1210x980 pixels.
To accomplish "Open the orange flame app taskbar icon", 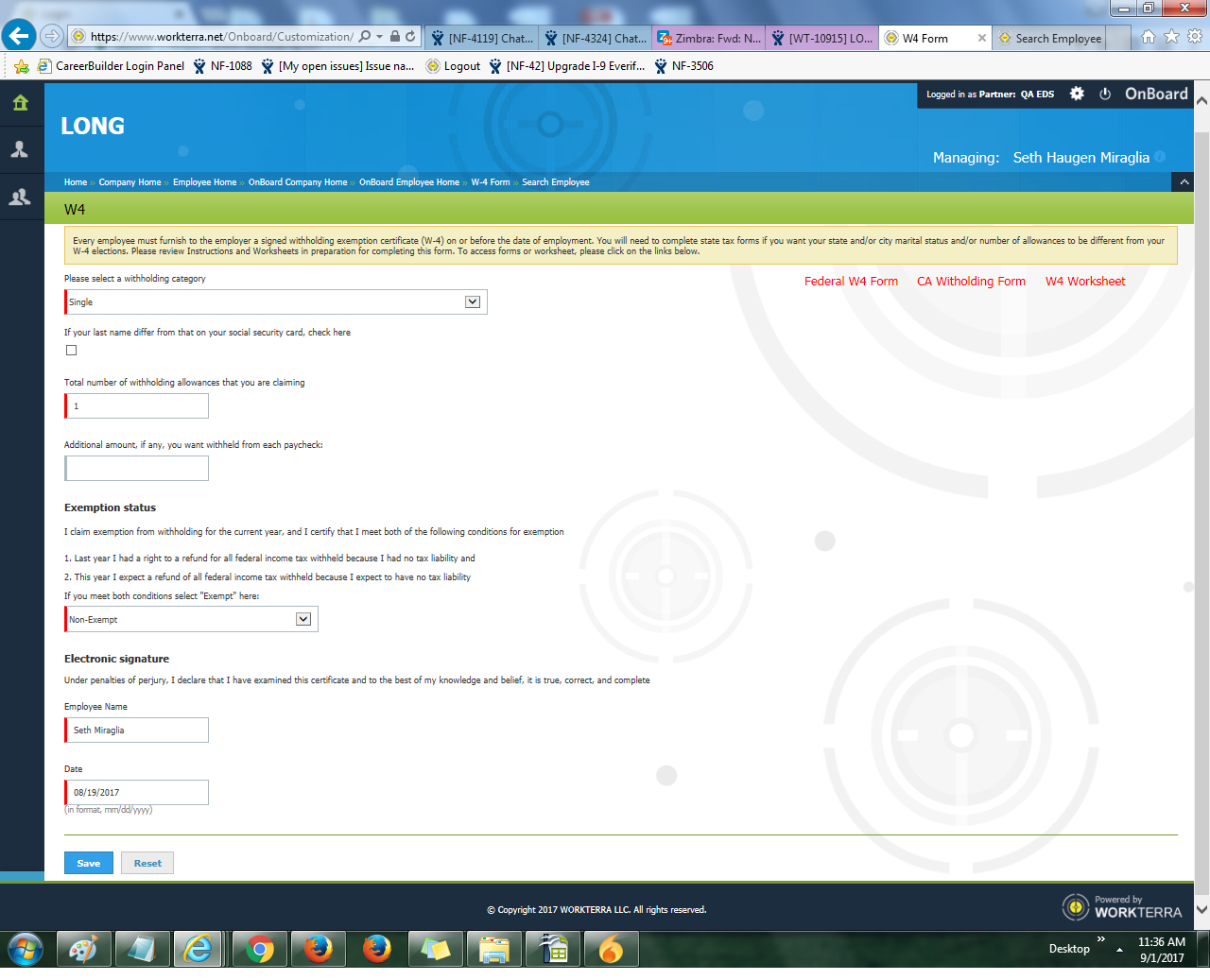I will tap(612, 949).
